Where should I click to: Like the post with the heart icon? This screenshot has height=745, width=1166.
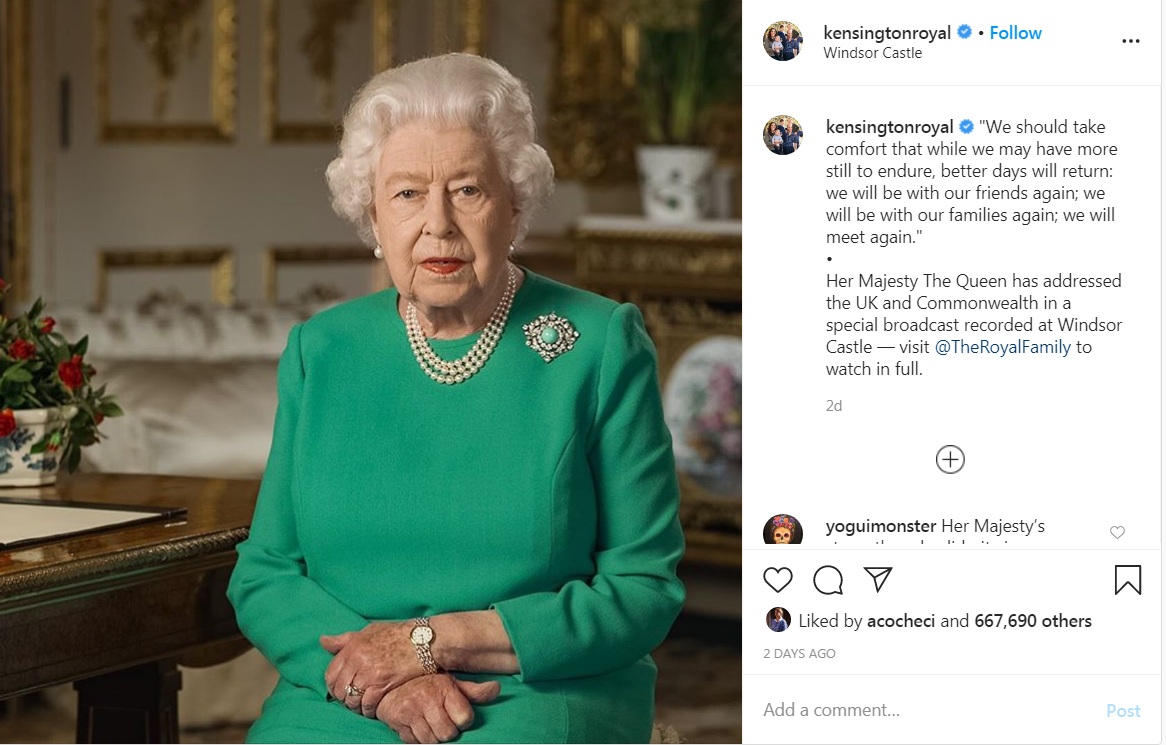(x=777, y=580)
